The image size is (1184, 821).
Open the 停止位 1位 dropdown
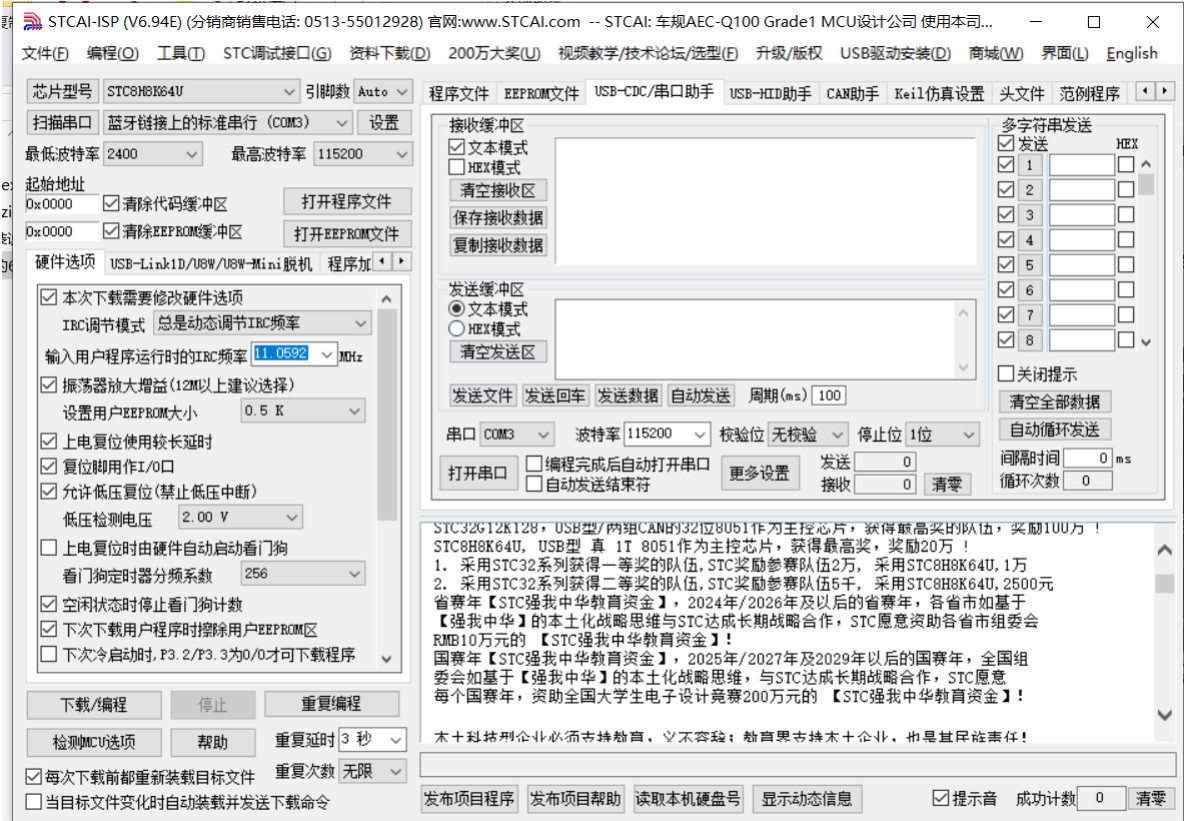tap(969, 434)
